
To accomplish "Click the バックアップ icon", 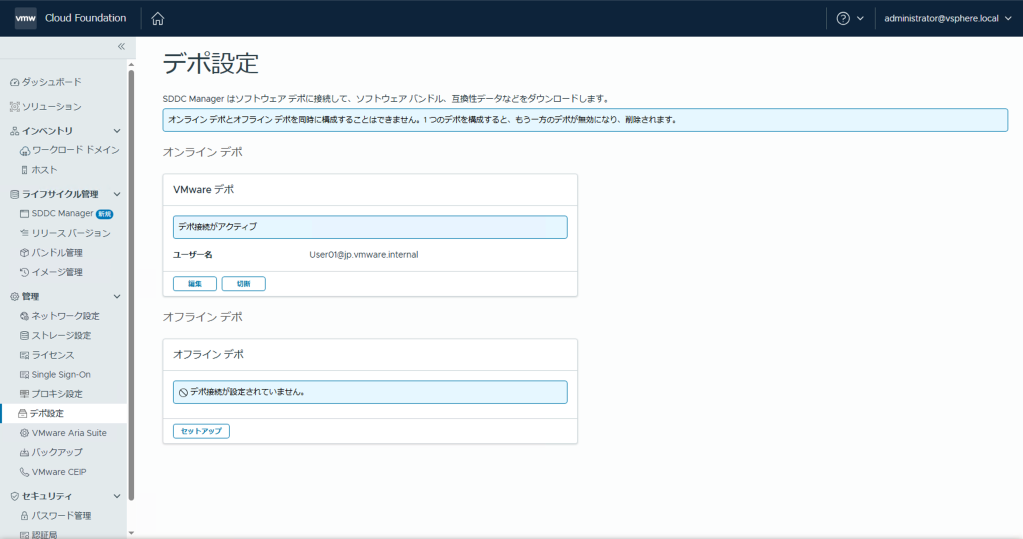I will 24,452.
